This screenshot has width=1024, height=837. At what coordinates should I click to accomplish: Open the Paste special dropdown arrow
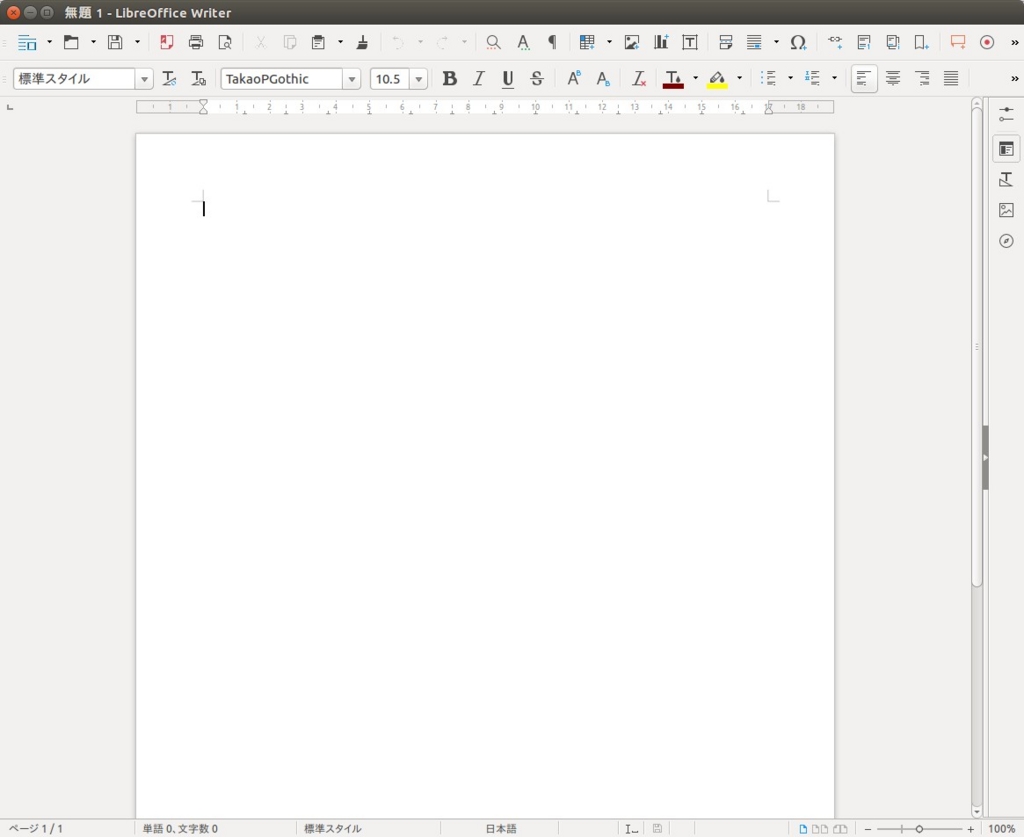[340, 42]
